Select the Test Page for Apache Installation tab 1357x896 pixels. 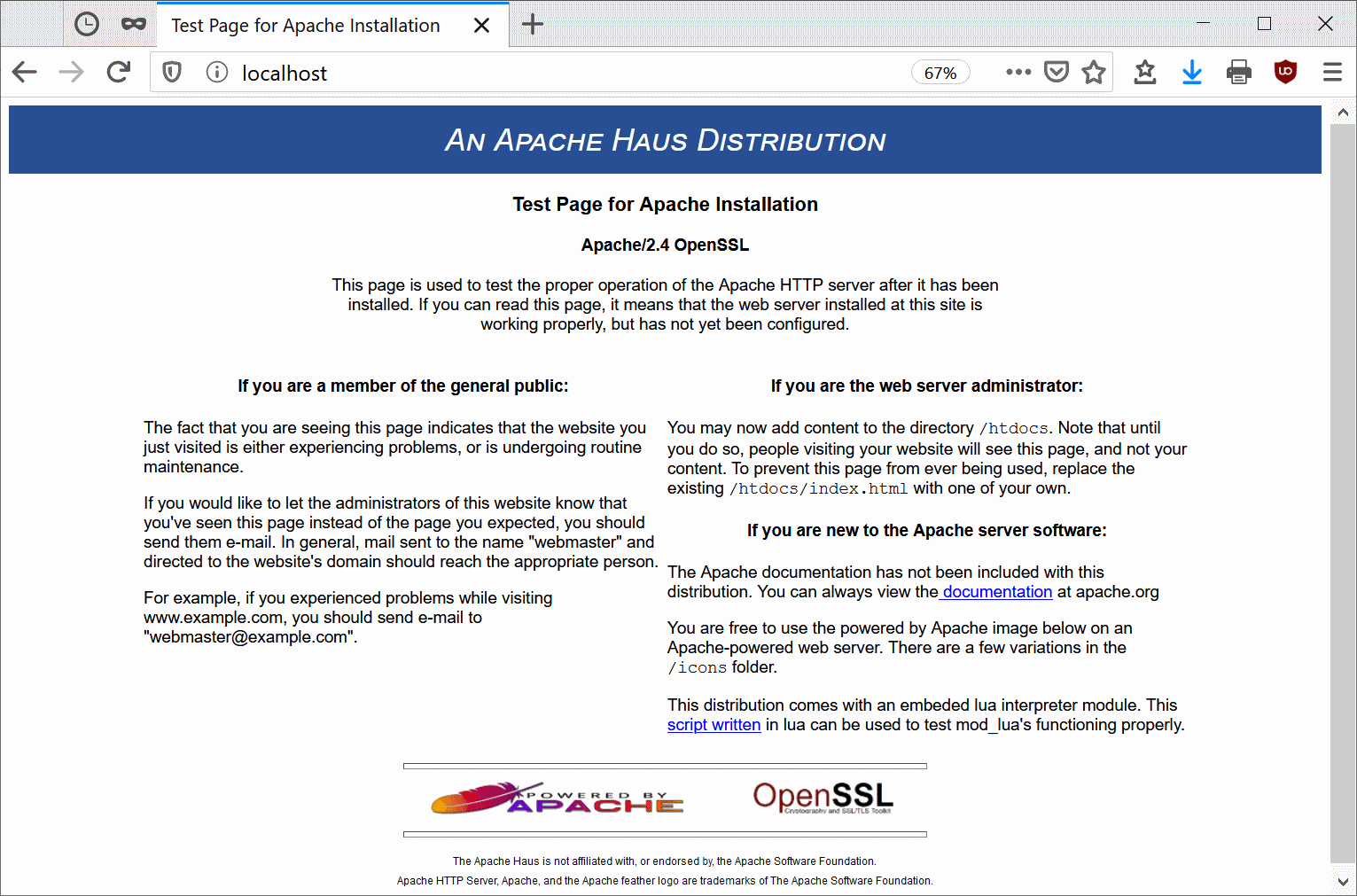306,25
